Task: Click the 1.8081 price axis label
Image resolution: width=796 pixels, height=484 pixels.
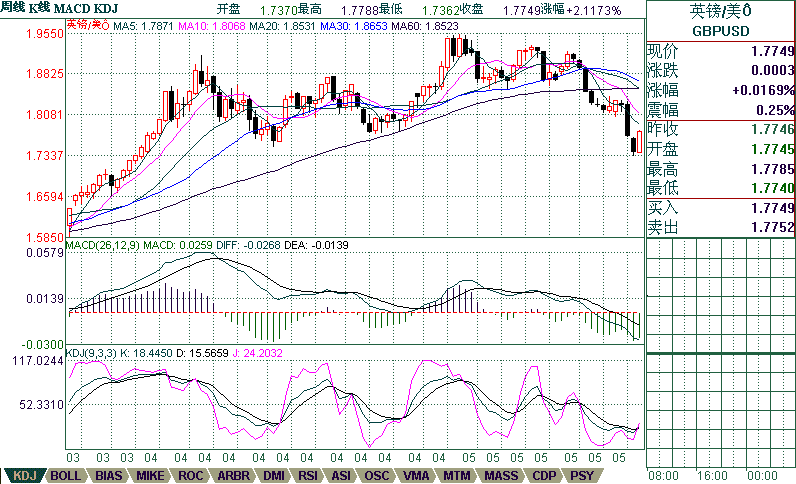Action: [45, 115]
